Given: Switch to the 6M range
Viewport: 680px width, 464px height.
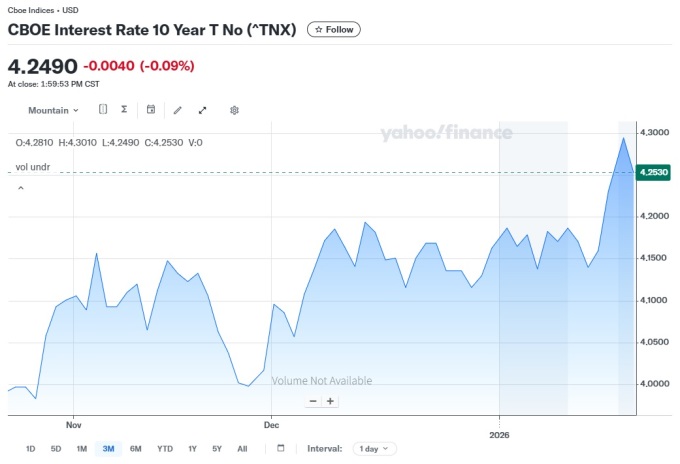Looking at the screenshot, I should (135, 449).
